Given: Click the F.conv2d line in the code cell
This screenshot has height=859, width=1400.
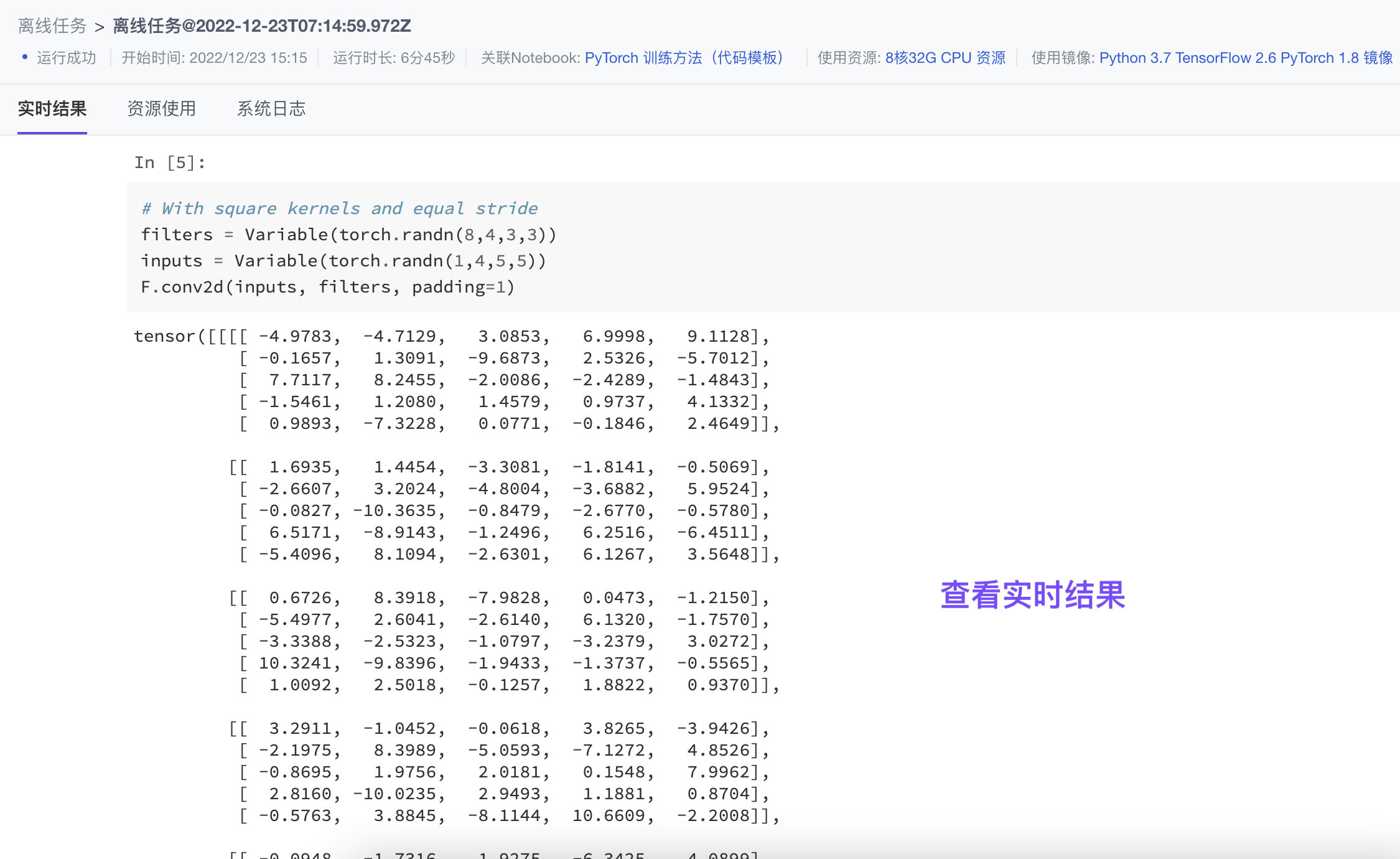Looking at the screenshot, I should (328, 286).
